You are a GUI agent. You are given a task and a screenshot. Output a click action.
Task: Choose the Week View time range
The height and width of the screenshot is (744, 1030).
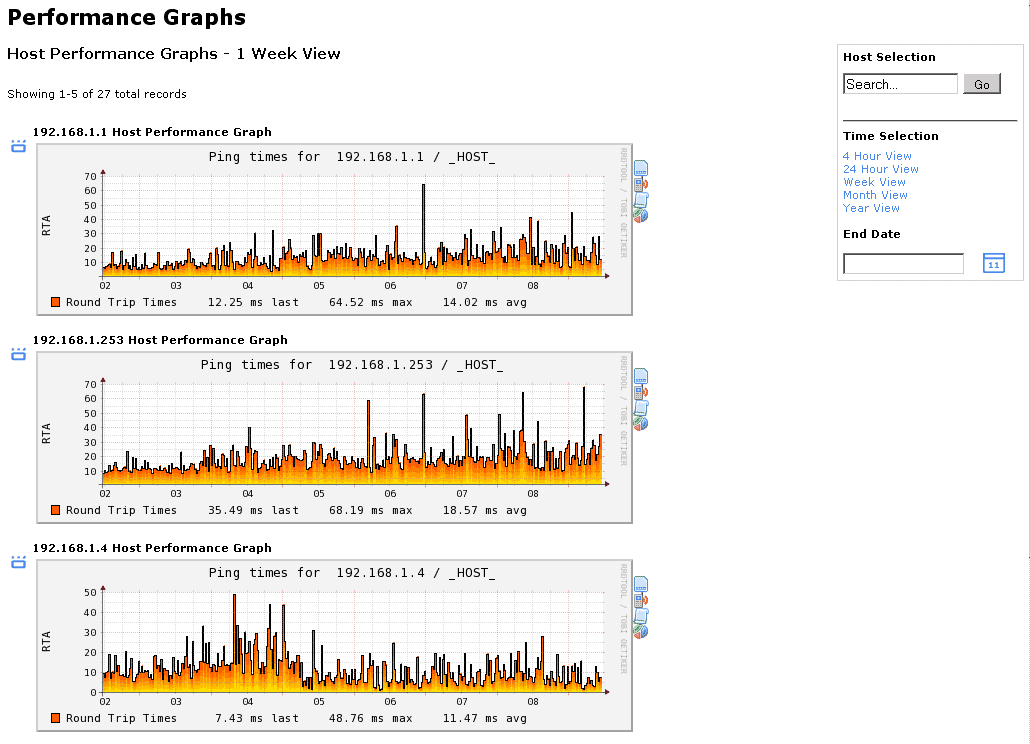click(874, 182)
